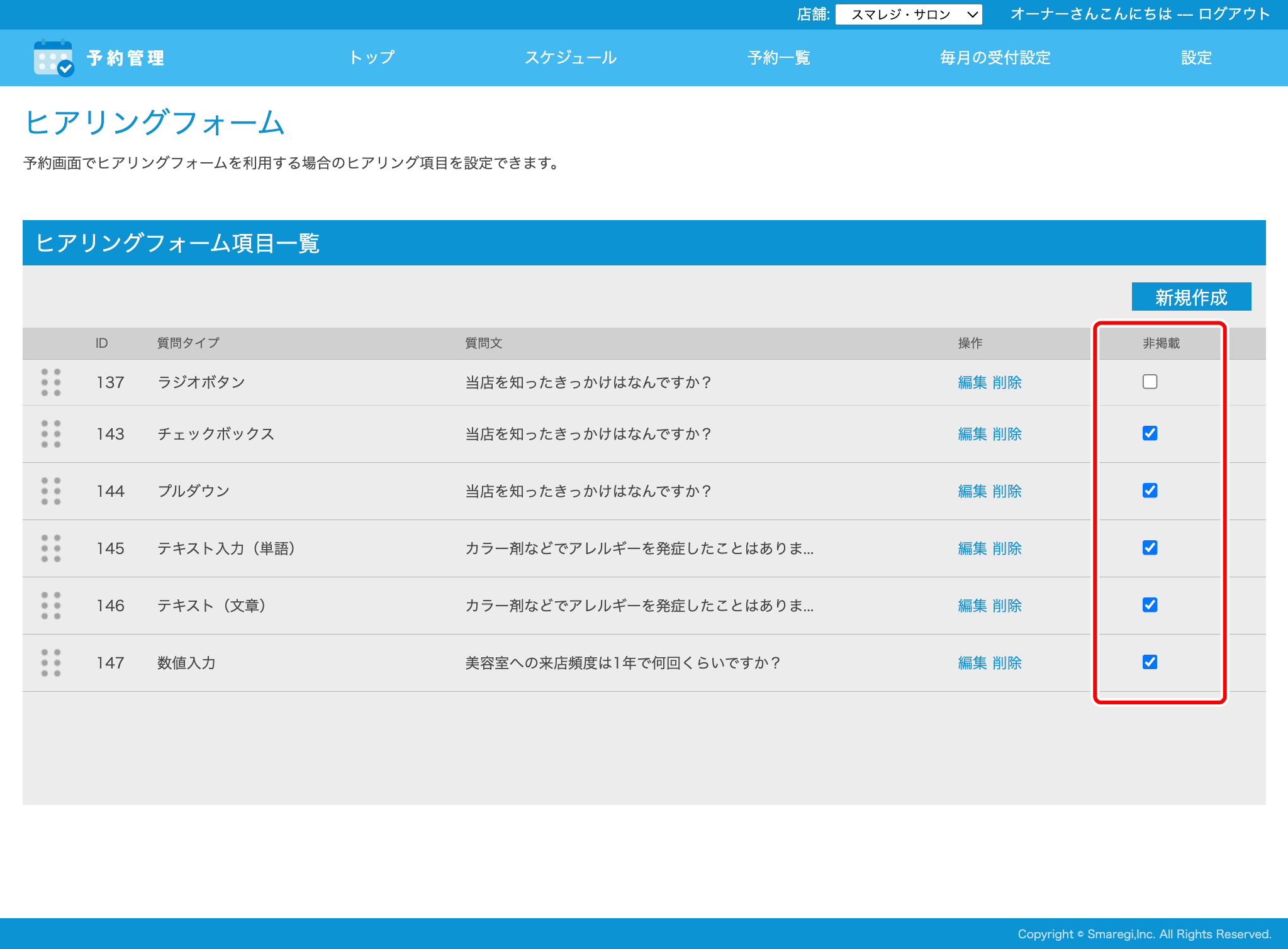Open スケジュール menu item
This screenshot has width=1288, height=949.
tap(571, 58)
